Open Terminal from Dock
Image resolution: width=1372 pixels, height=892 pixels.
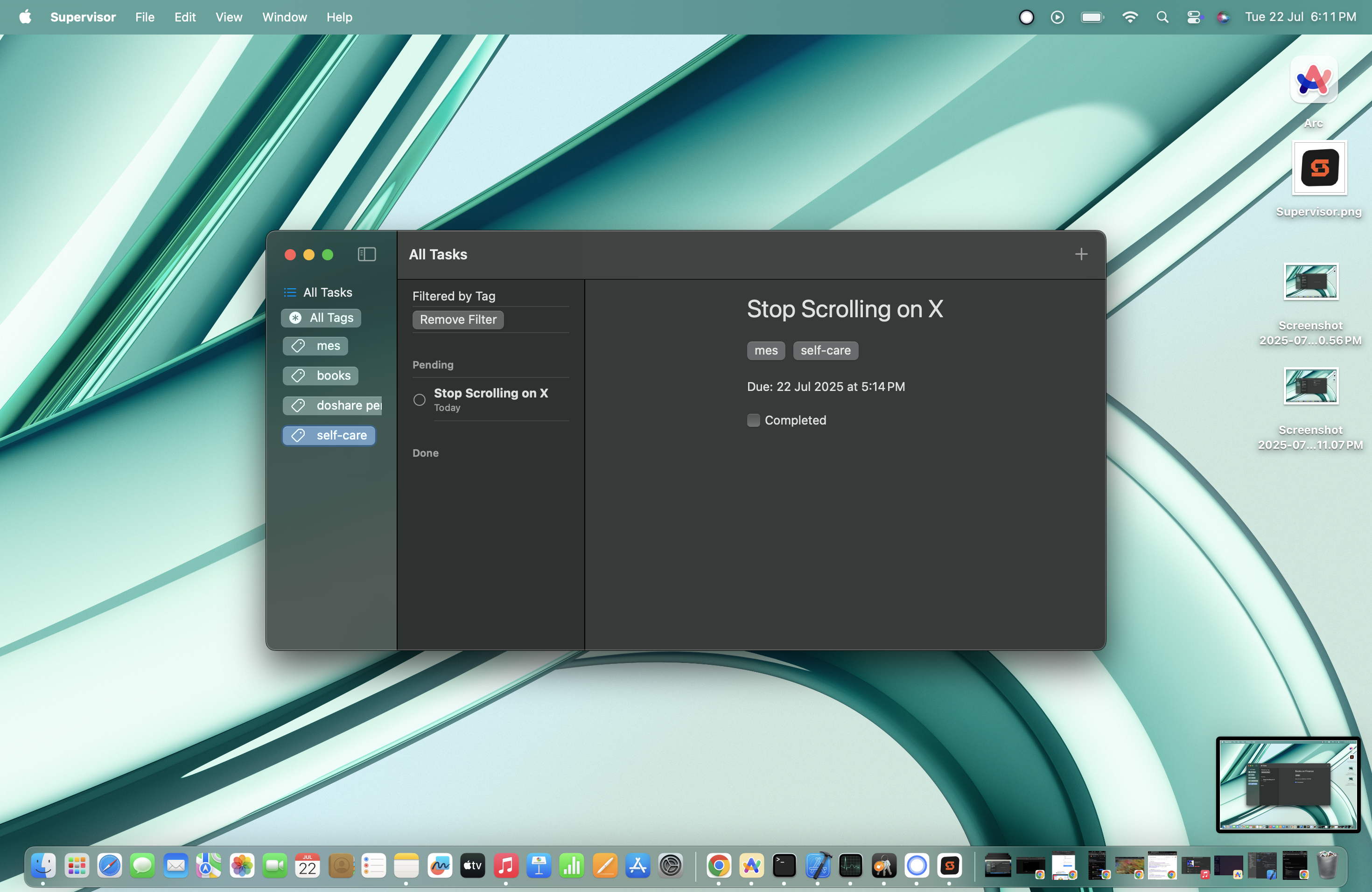784,865
